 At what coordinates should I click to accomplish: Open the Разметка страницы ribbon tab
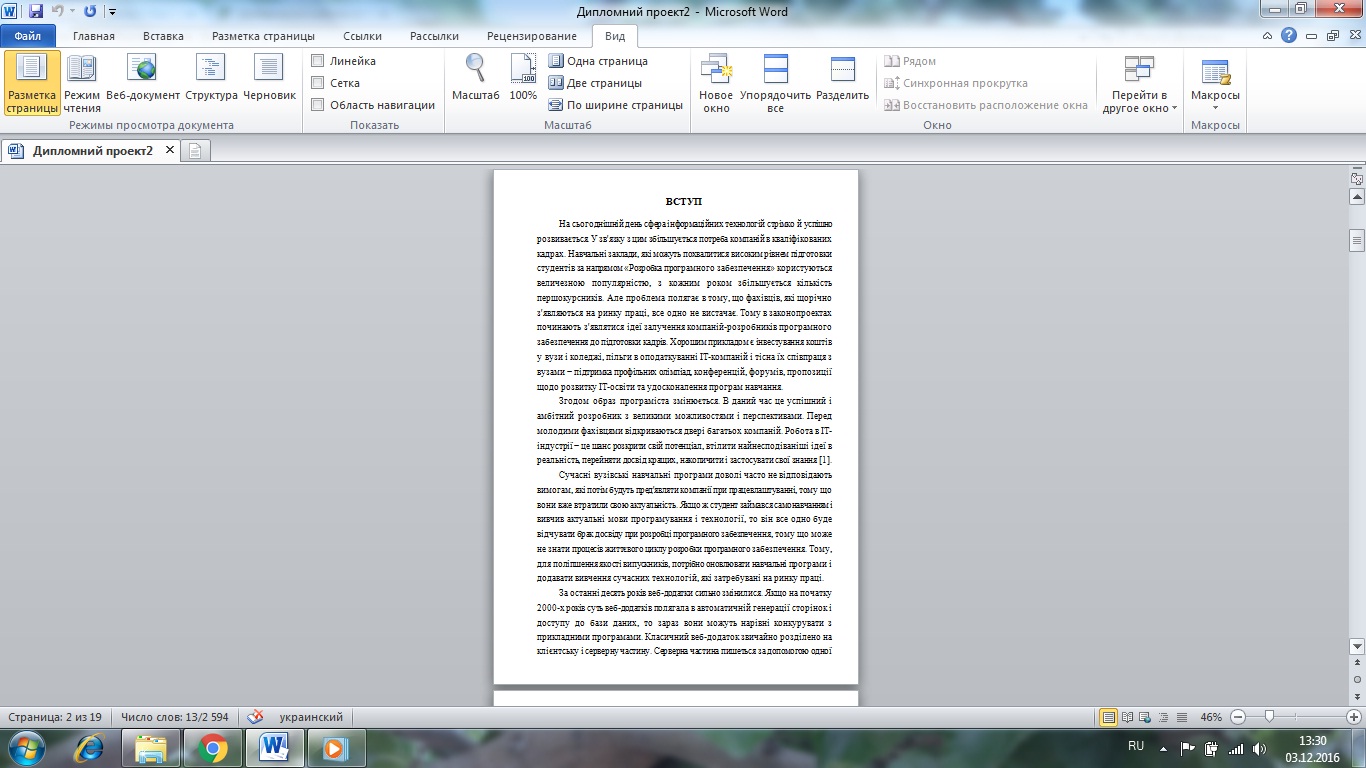pos(263,36)
